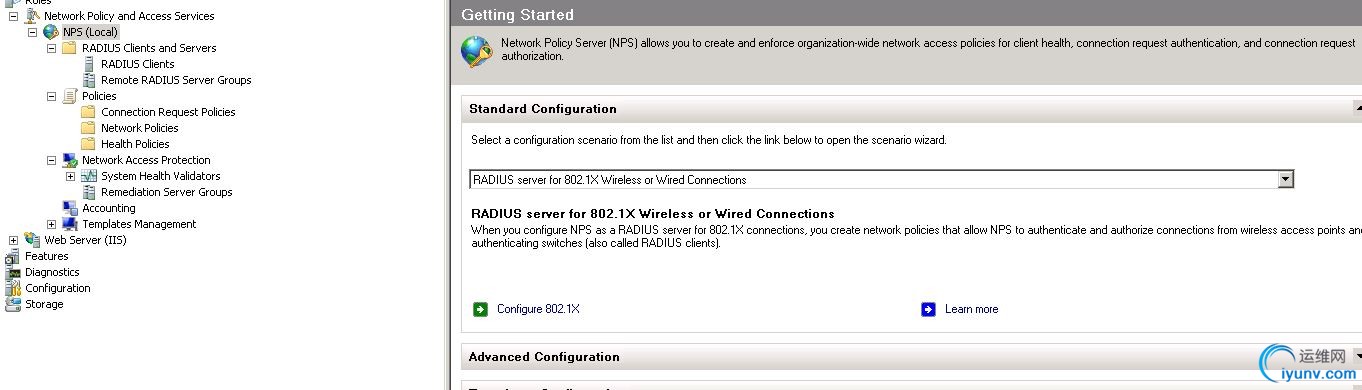Screen dimensions: 1362x390
Task: Expand the System Health Validators node
Action: 71,176
